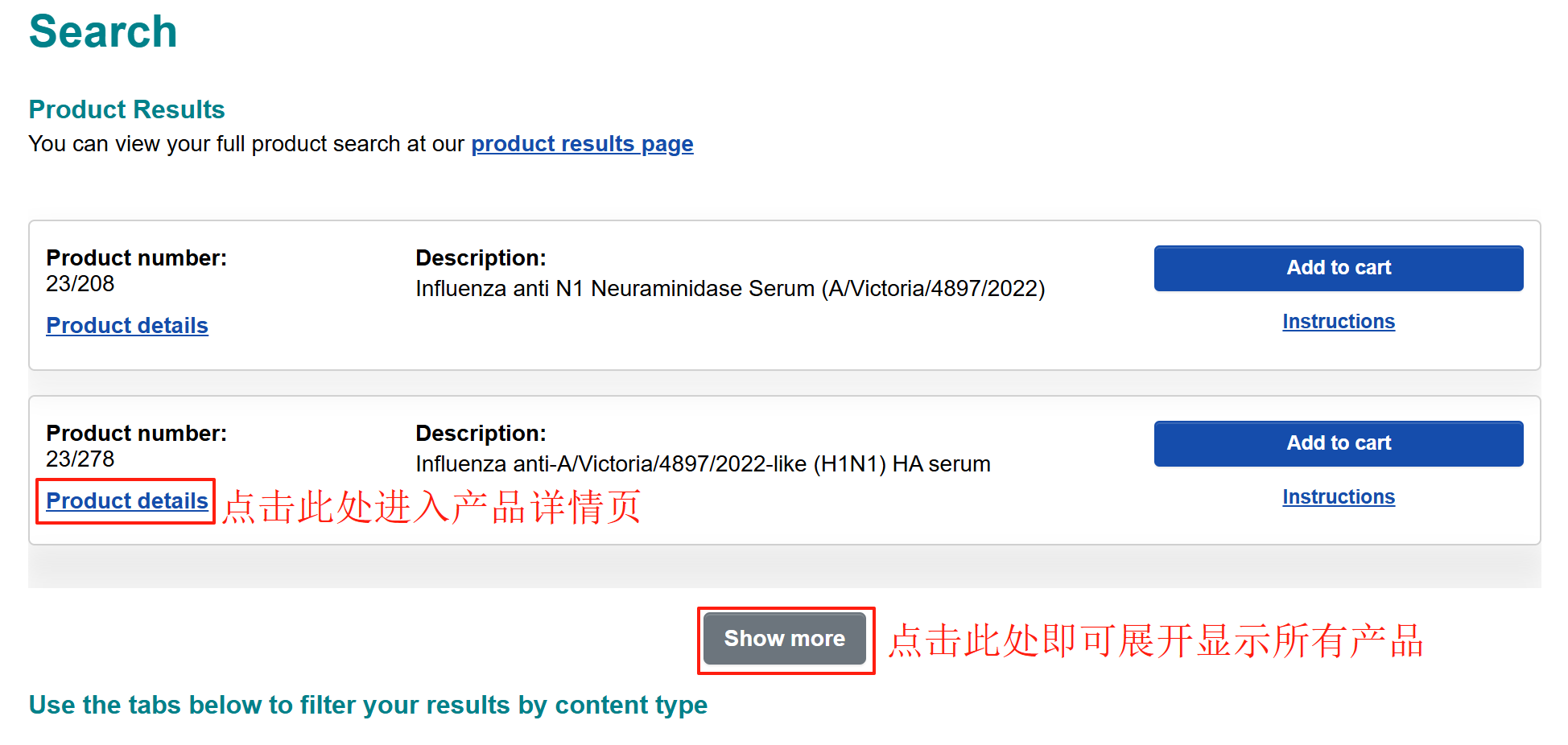Click the Product number label in first card
The width and height of the screenshot is (1568, 745).
tap(136, 258)
